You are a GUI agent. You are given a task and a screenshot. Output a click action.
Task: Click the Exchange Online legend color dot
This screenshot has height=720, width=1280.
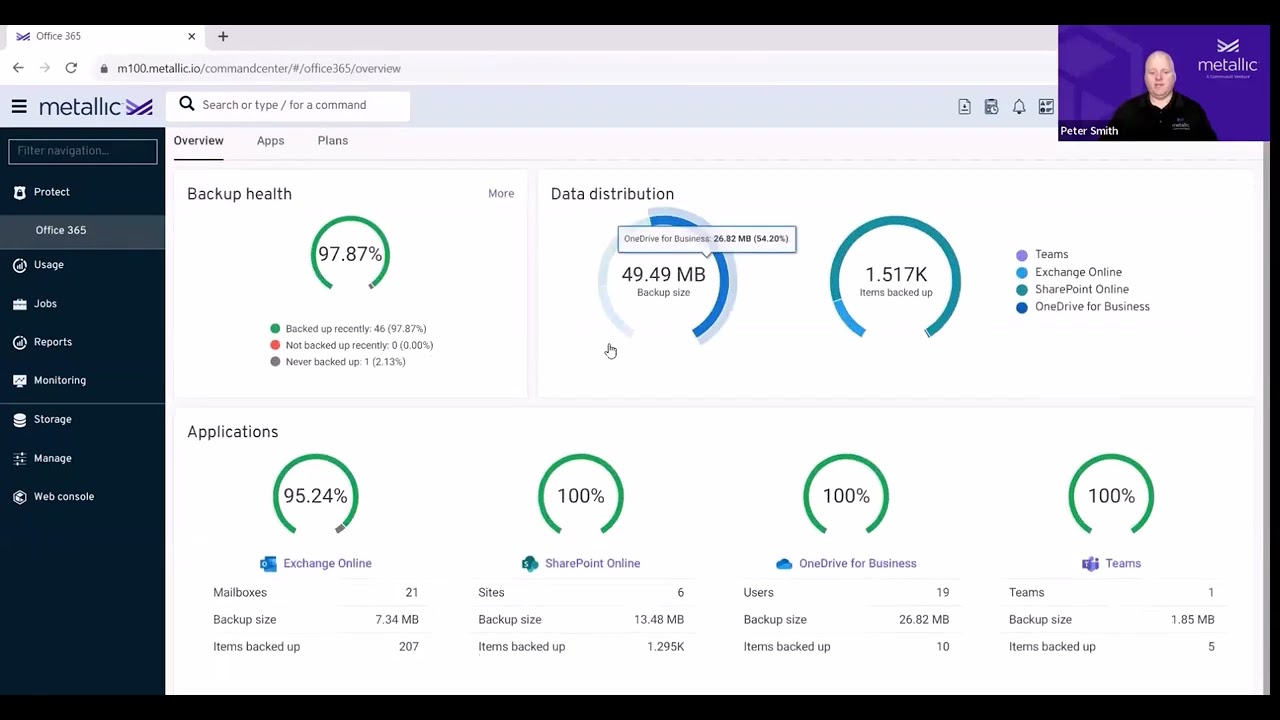coord(1022,272)
